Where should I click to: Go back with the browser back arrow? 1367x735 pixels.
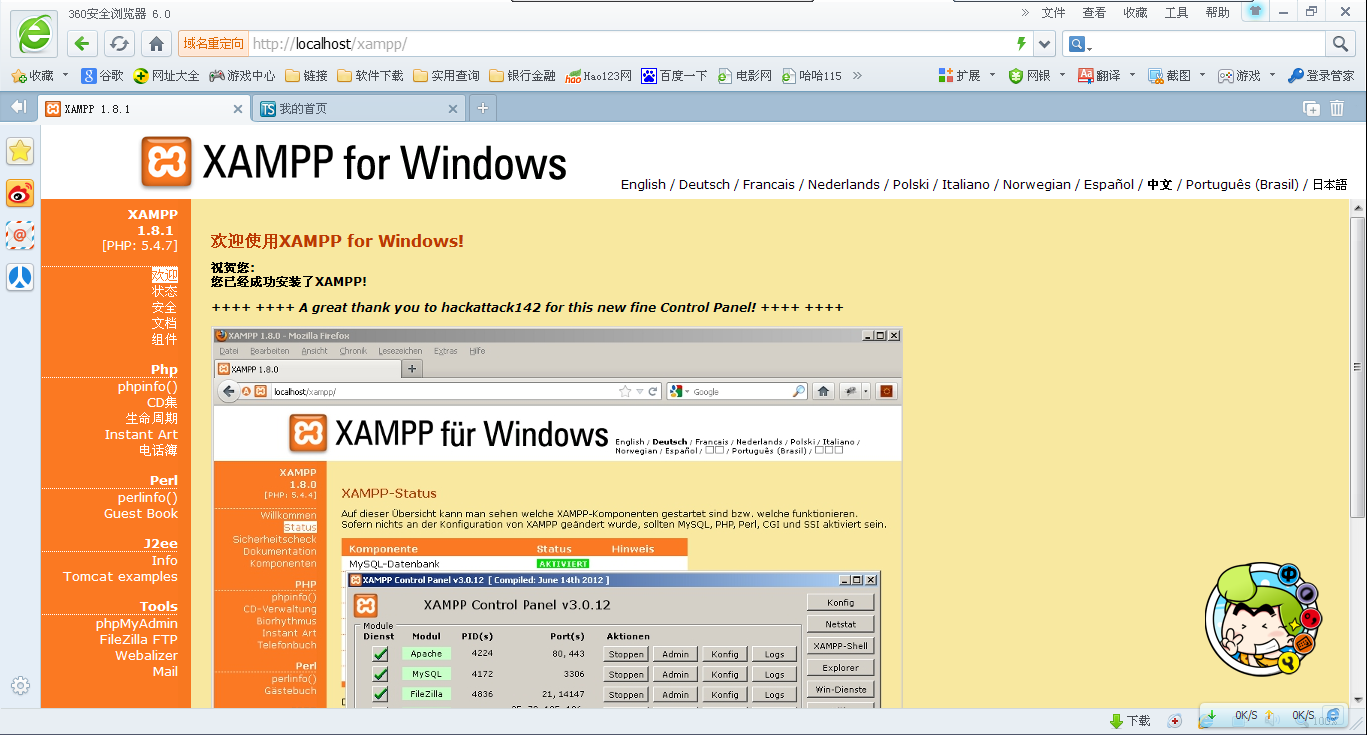[x=82, y=44]
